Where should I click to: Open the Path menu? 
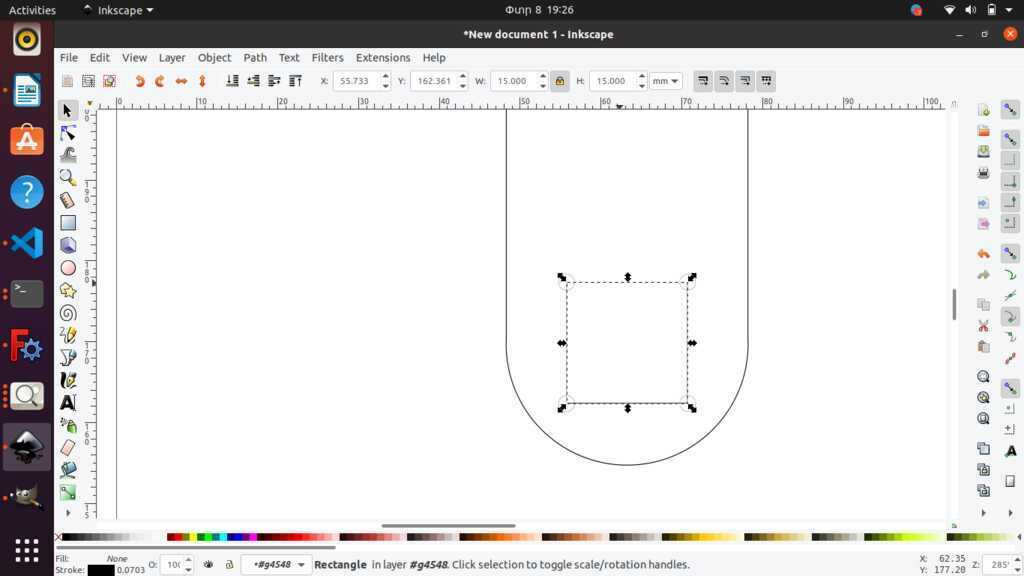255,57
